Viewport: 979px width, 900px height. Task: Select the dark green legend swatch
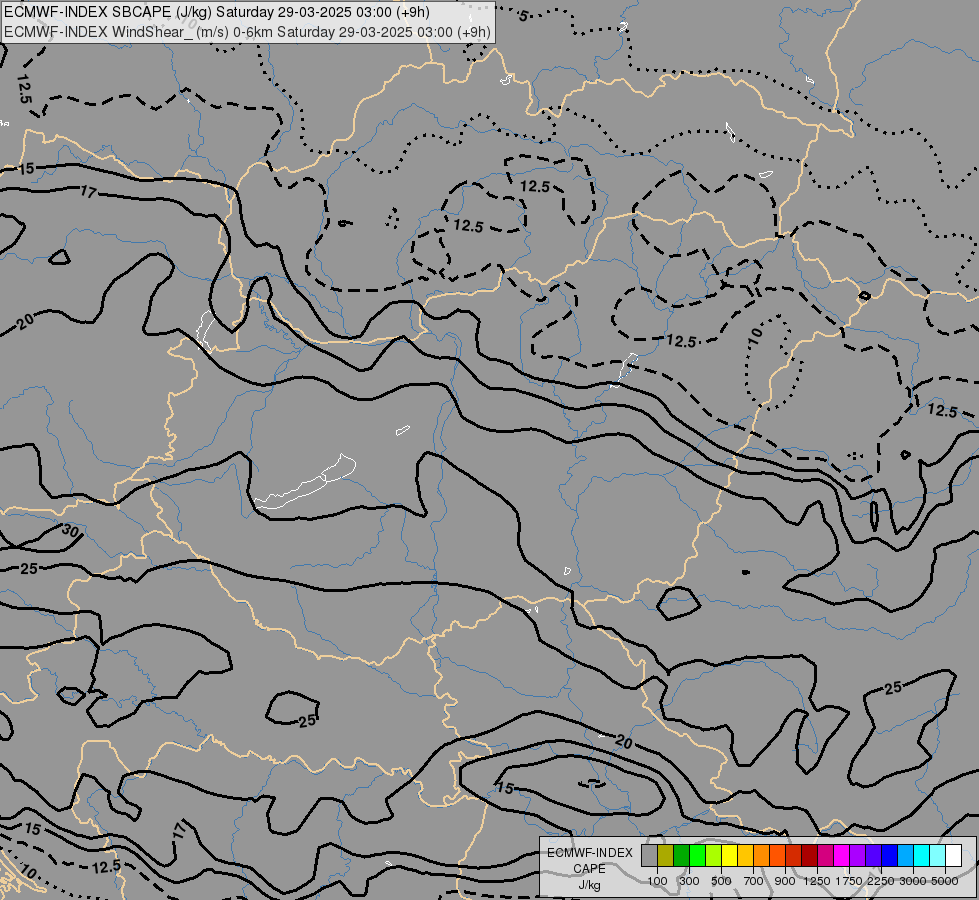click(x=682, y=855)
